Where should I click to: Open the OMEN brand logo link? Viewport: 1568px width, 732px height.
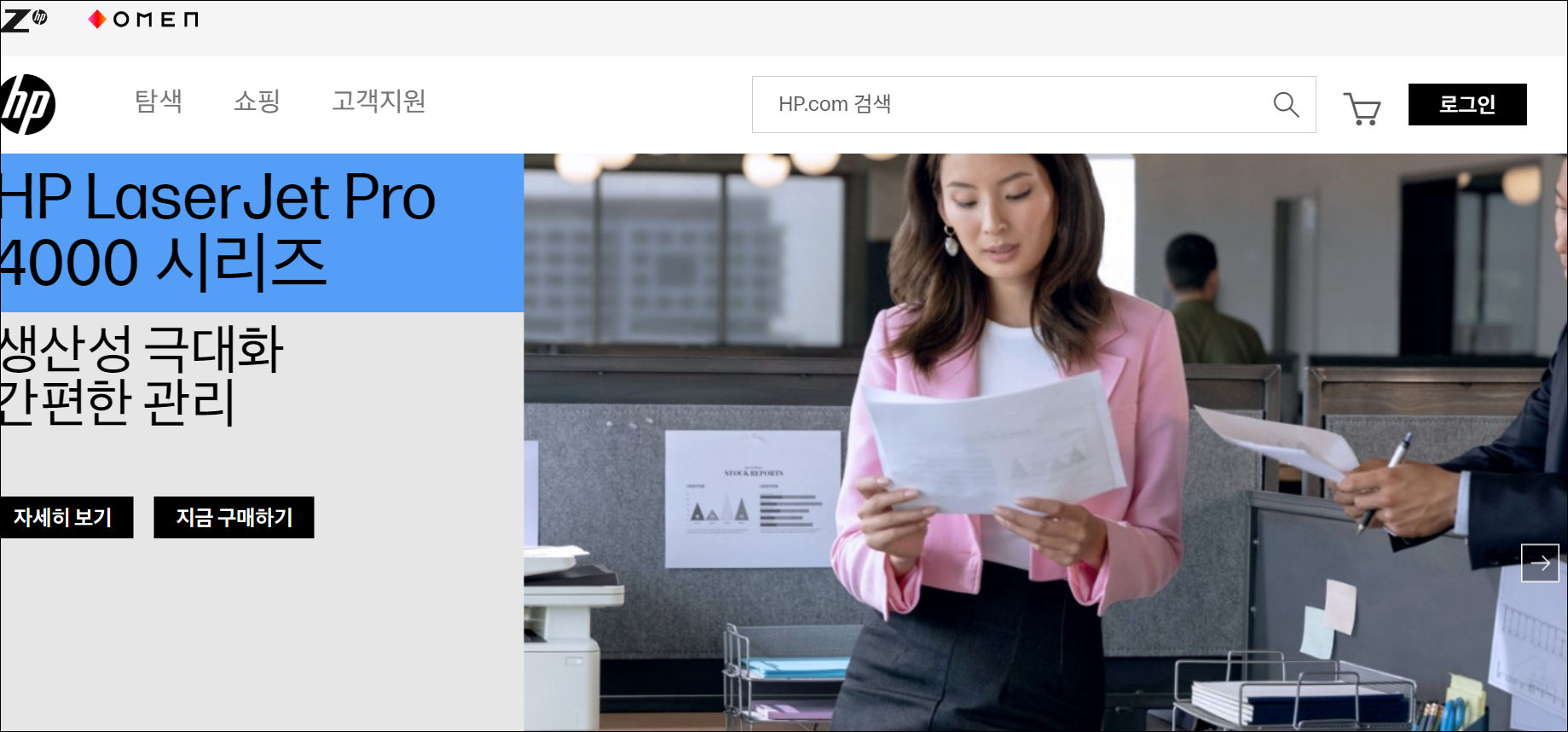click(x=143, y=19)
